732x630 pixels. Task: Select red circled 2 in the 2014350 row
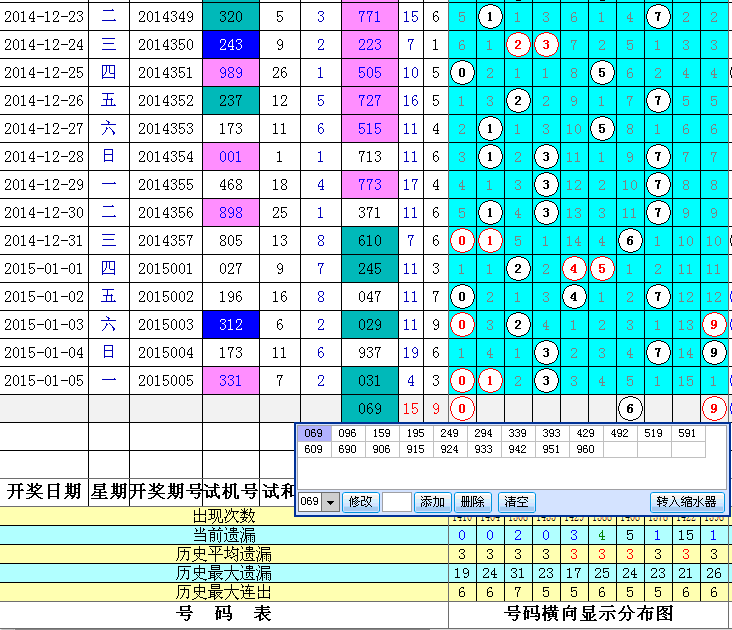[x=517, y=45]
